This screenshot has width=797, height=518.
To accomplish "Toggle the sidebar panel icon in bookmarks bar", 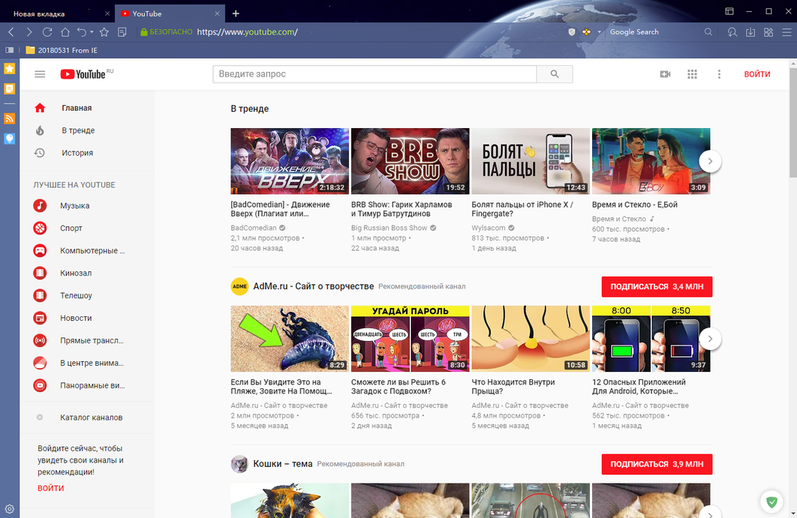I will (x=10, y=50).
